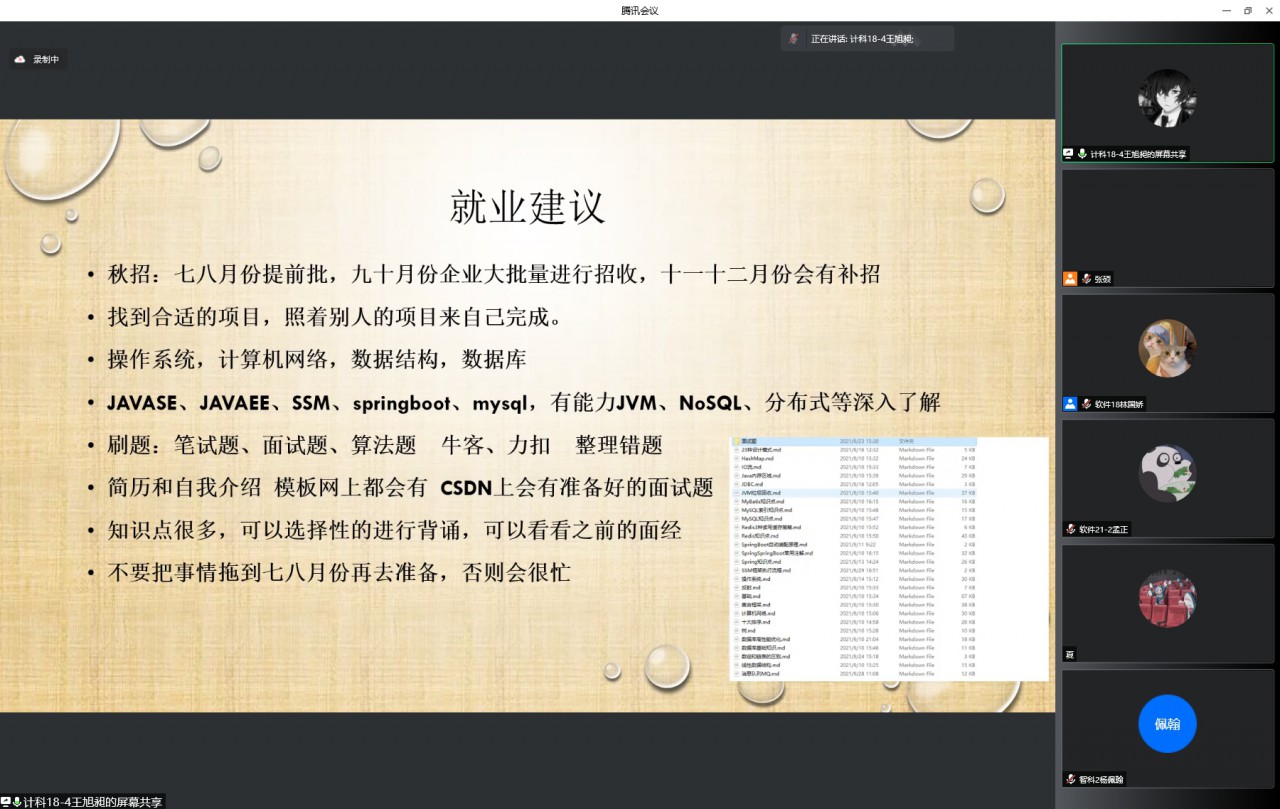Click the muted microphone icon beside 软件18林国娇

click(1086, 404)
